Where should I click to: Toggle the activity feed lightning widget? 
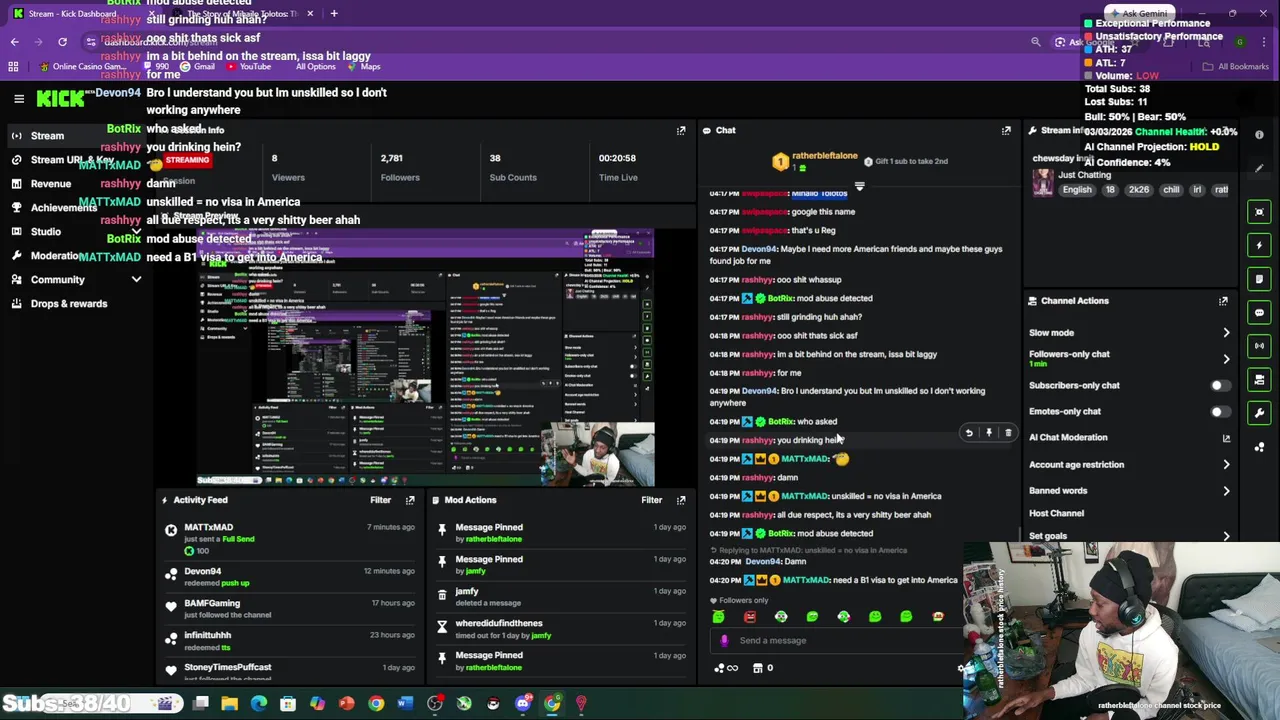tap(1260, 245)
